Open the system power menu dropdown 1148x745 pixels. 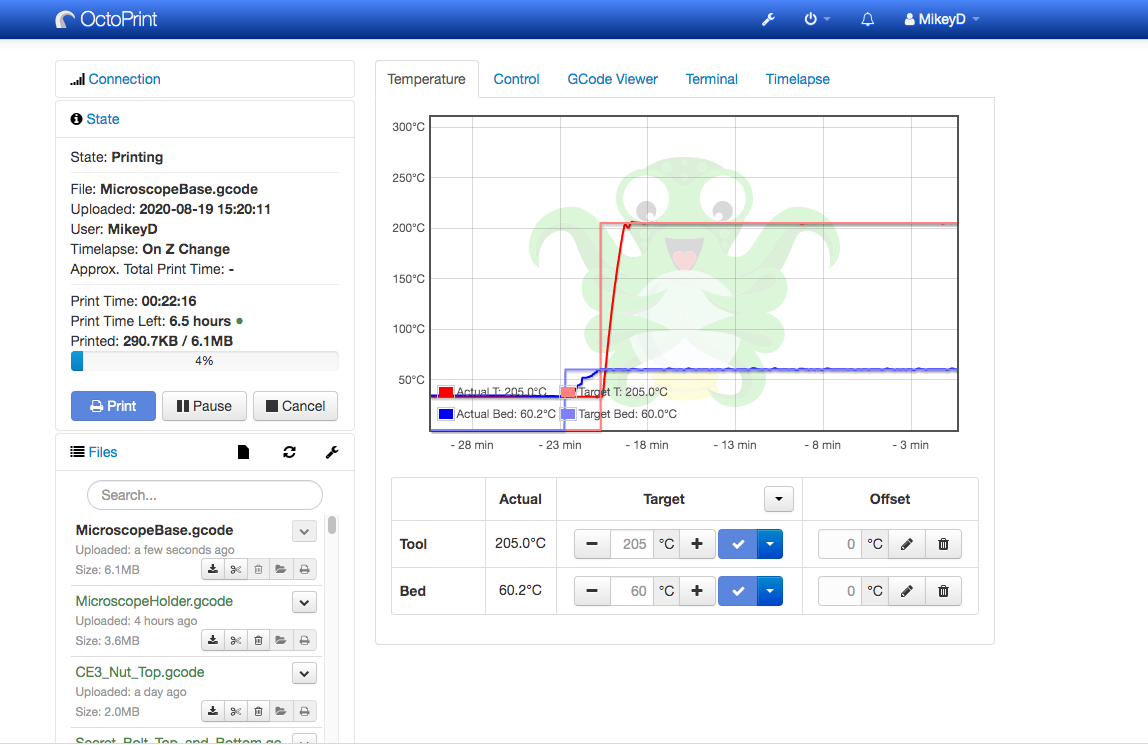[817, 20]
